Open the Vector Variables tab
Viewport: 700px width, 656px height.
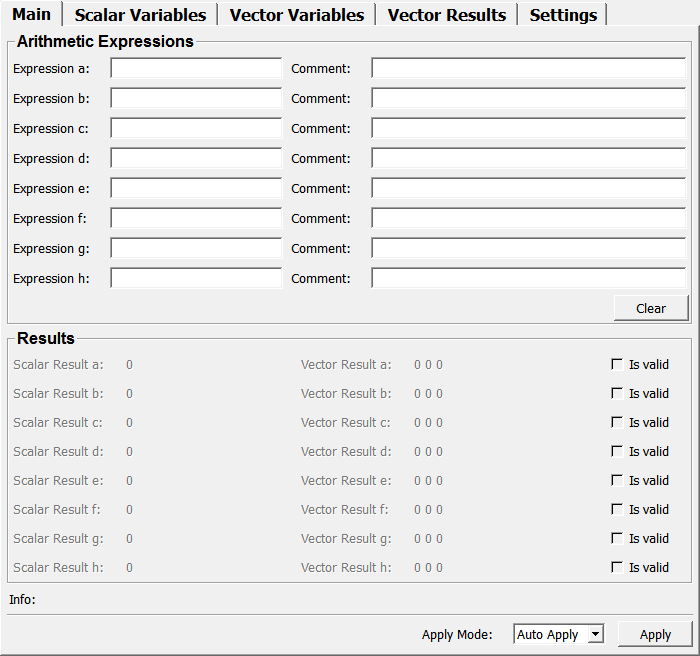(296, 15)
